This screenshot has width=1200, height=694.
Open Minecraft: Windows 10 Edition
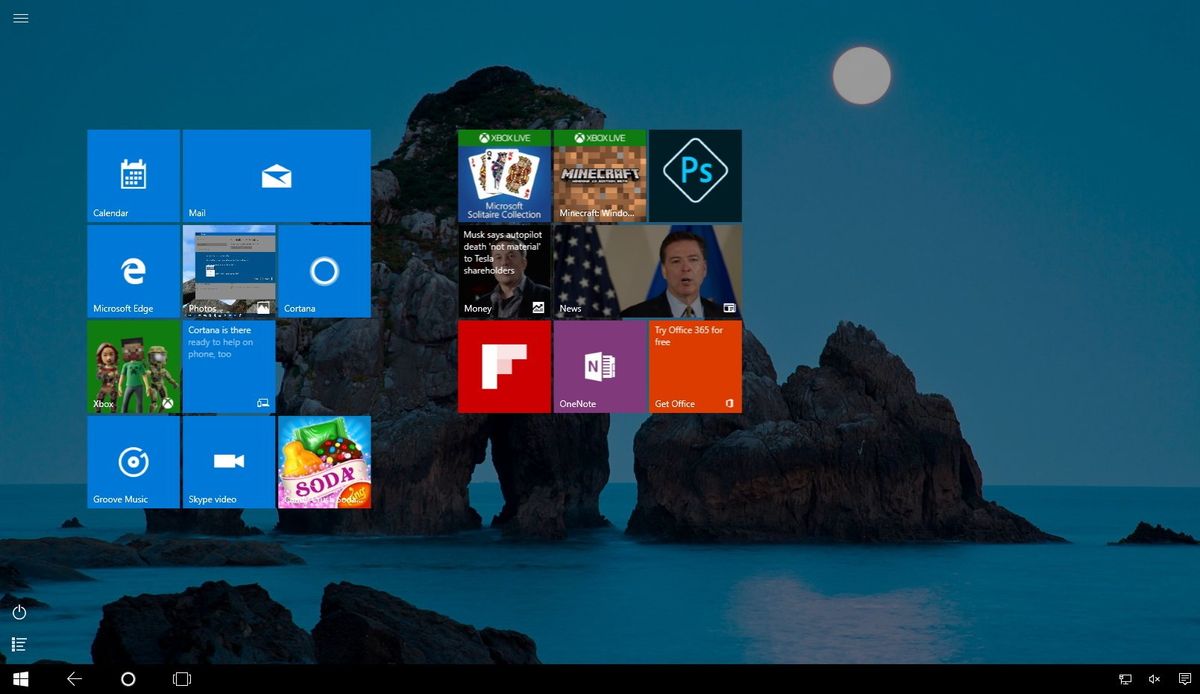[599, 175]
